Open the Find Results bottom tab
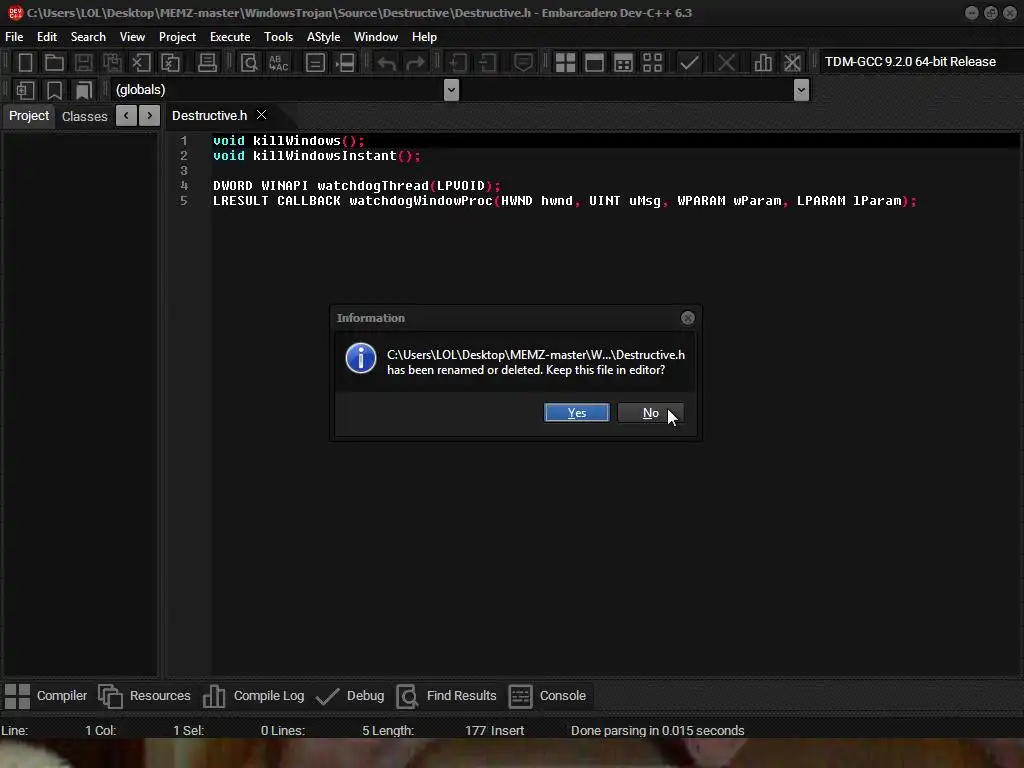This screenshot has width=1024, height=768. (447, 696)
